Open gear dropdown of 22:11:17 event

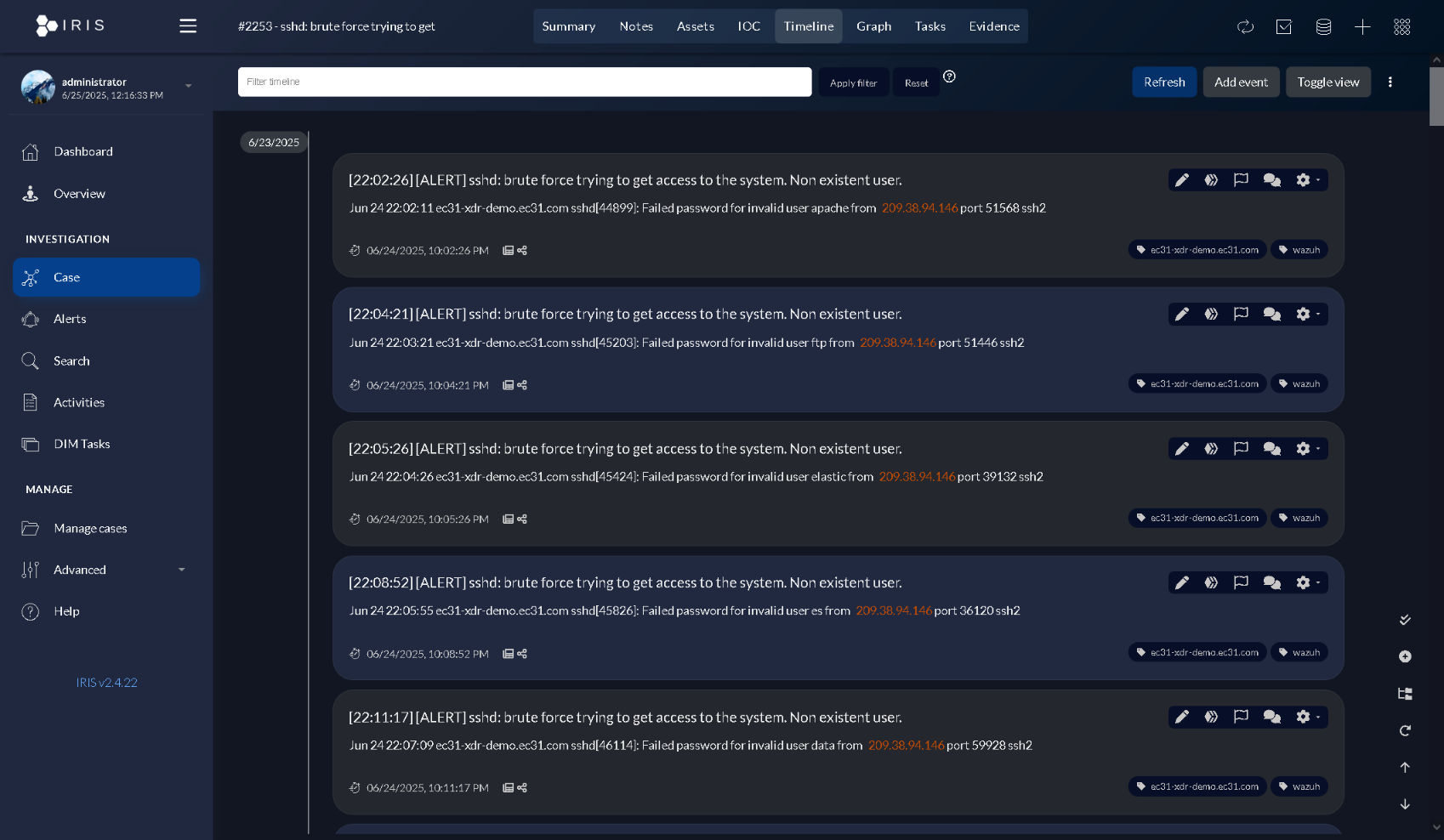[x=1307, y=718]
